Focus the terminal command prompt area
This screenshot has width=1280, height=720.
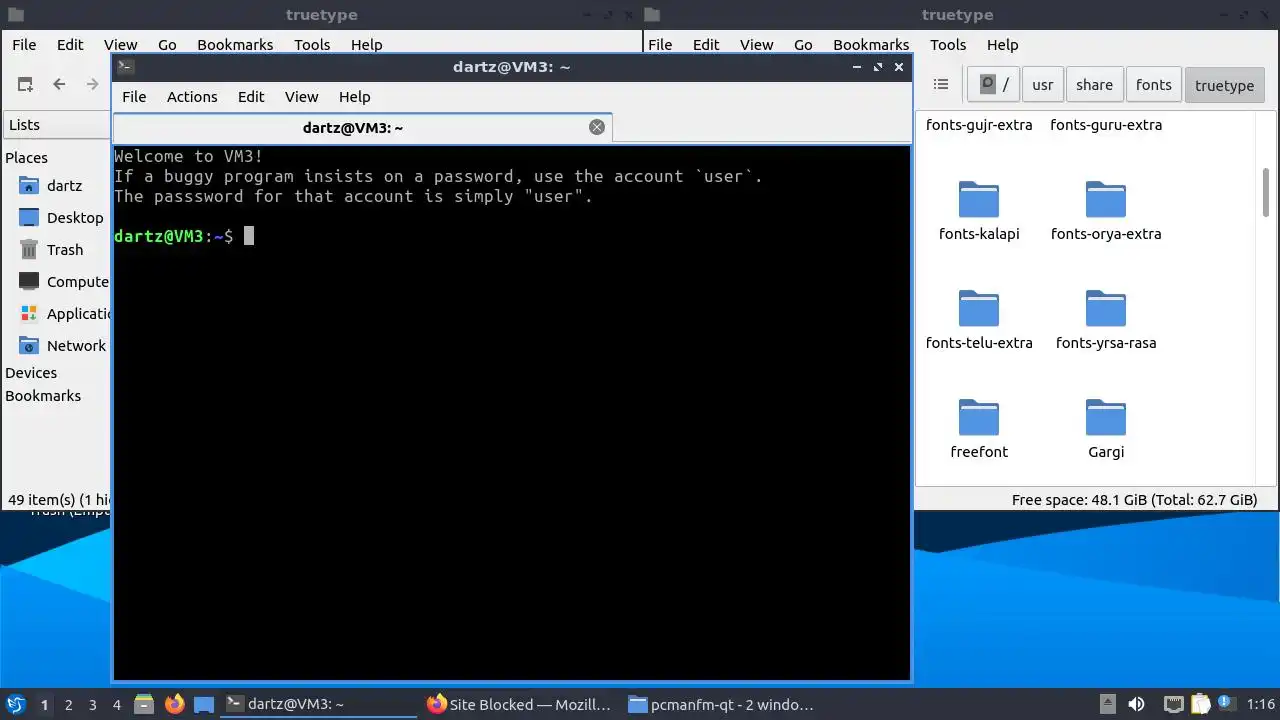coord(512,412)
